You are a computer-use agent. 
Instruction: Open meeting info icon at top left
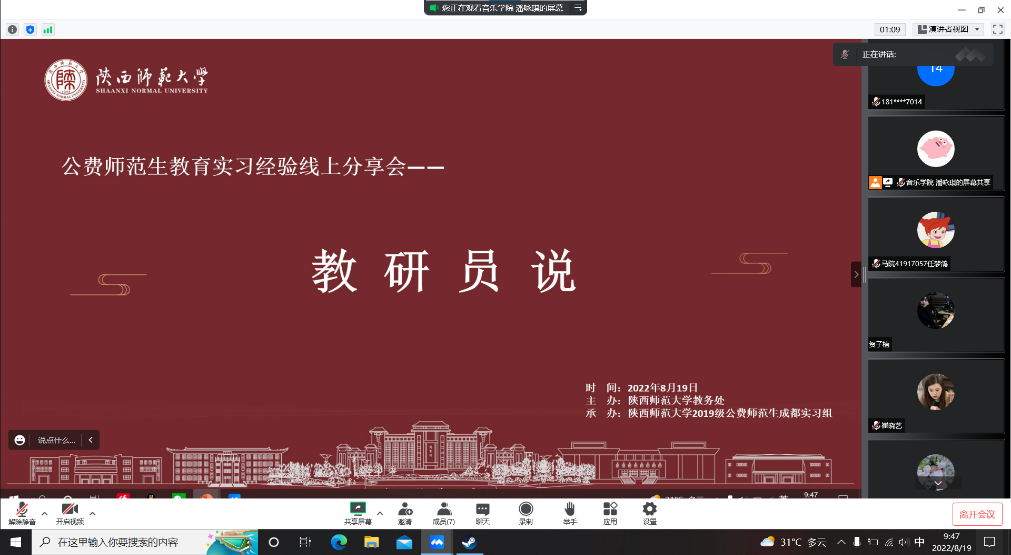pos(12,29)
